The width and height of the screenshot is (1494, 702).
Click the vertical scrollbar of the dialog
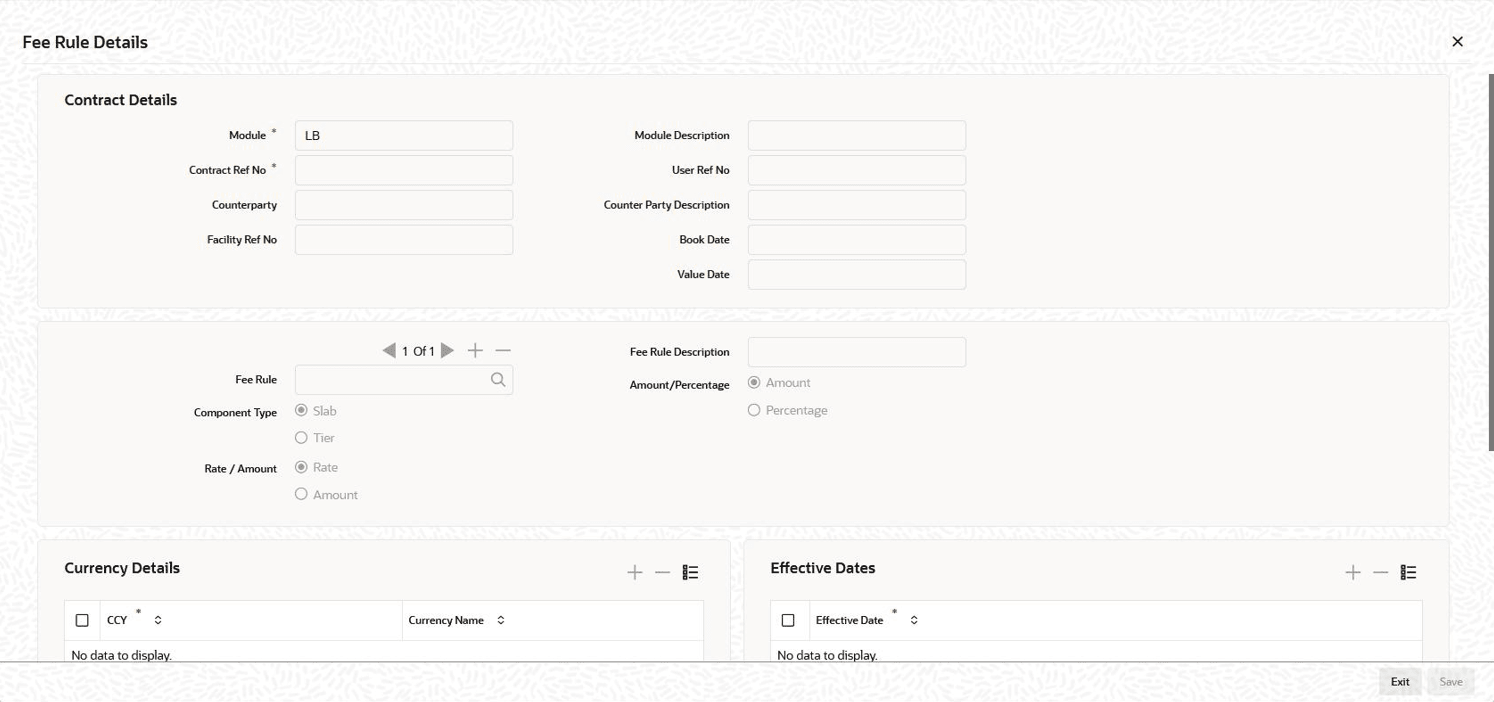tap(1490, 262)
